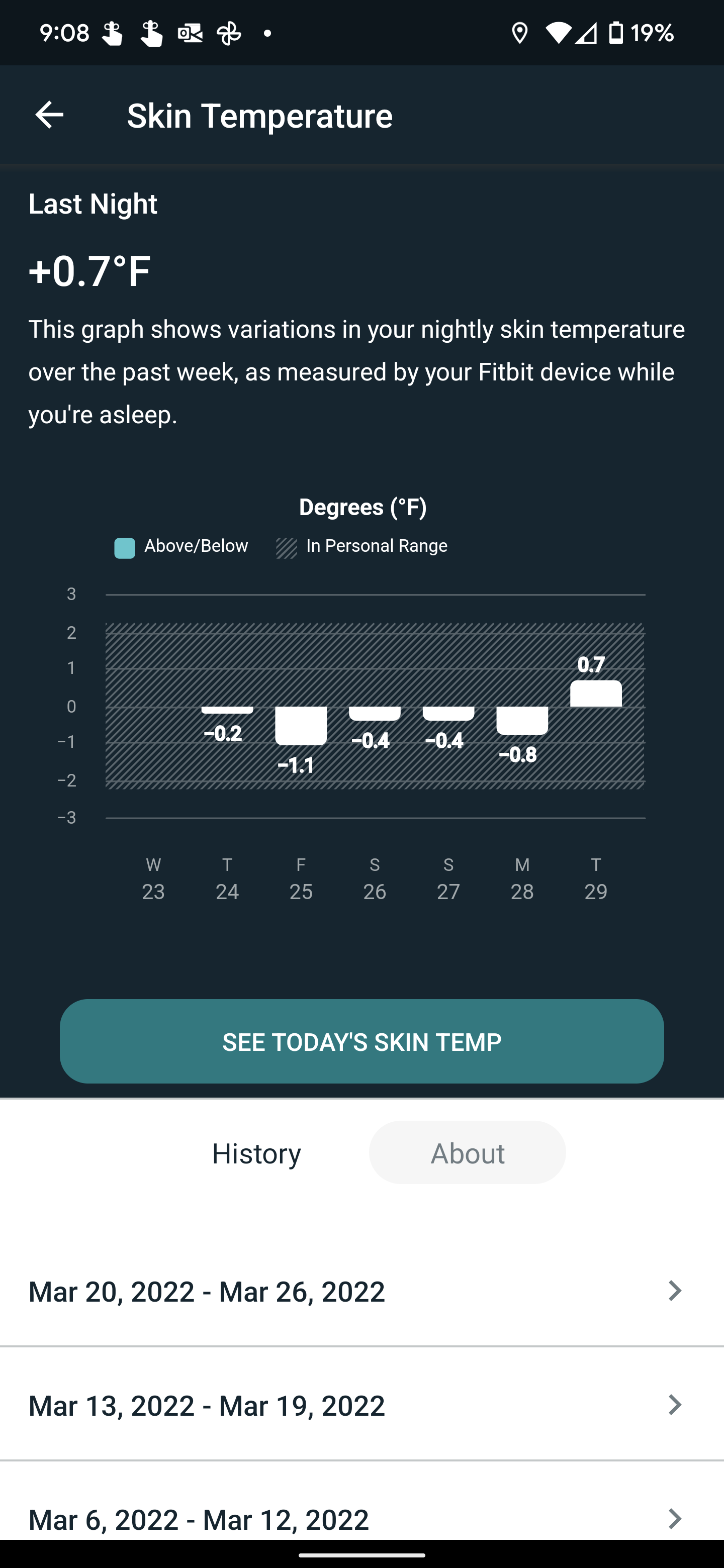Tap the In Personal Range hatched swatch
The height and width of the screenshot is (1568, 724).
tap(287, 548)
